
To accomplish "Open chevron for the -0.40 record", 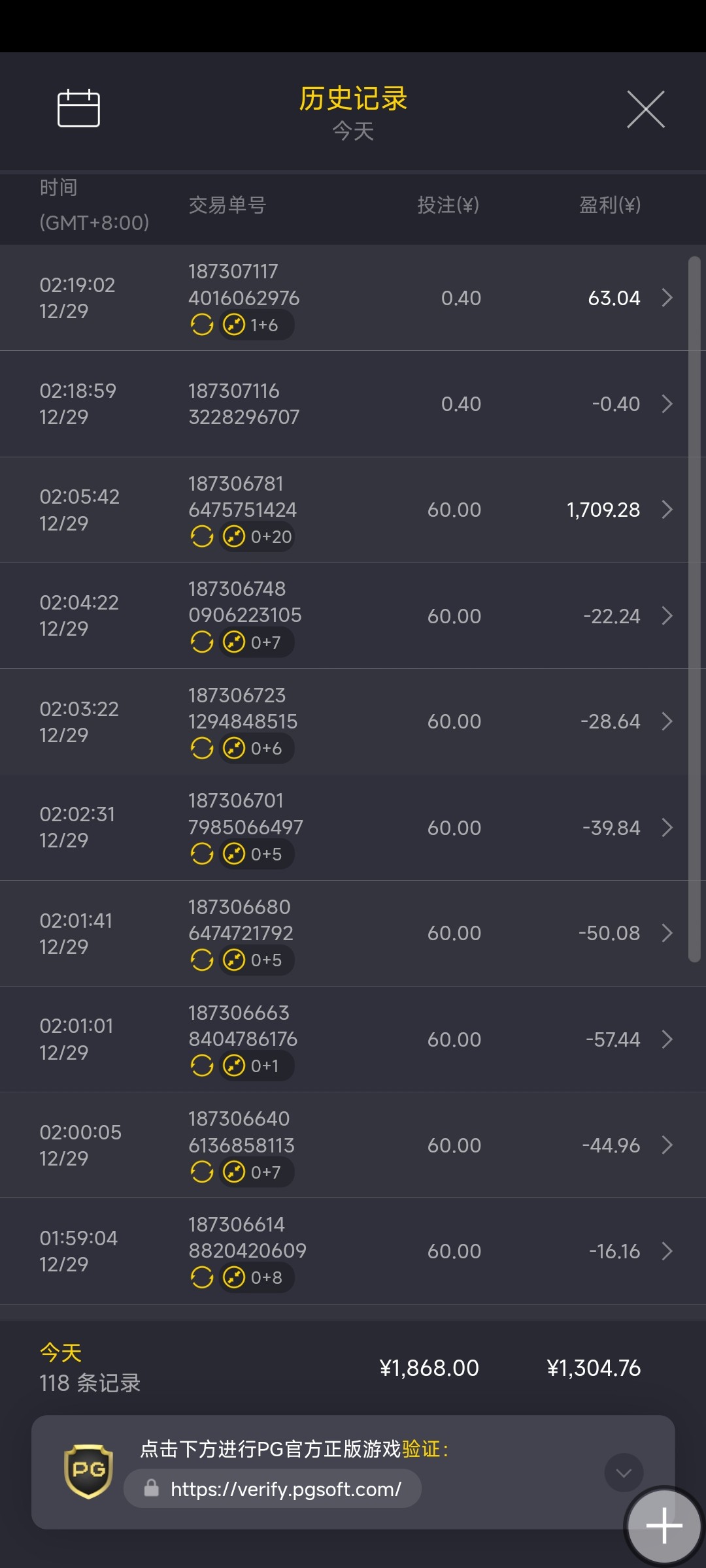I will tap(667, 404).
